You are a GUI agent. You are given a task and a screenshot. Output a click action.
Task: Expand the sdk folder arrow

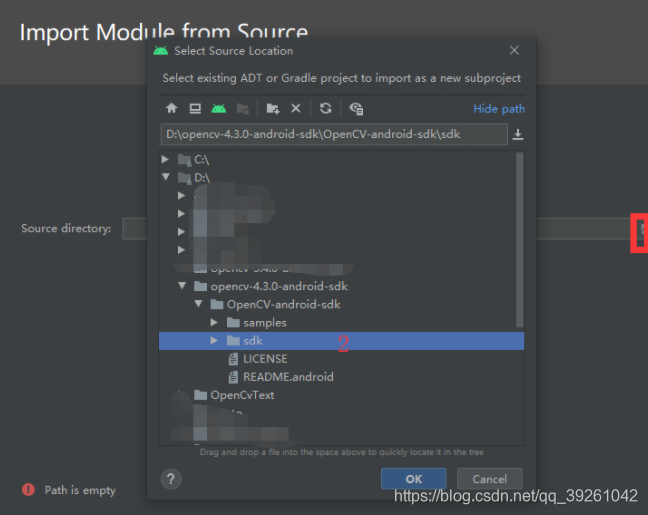[x=214, y=340]
